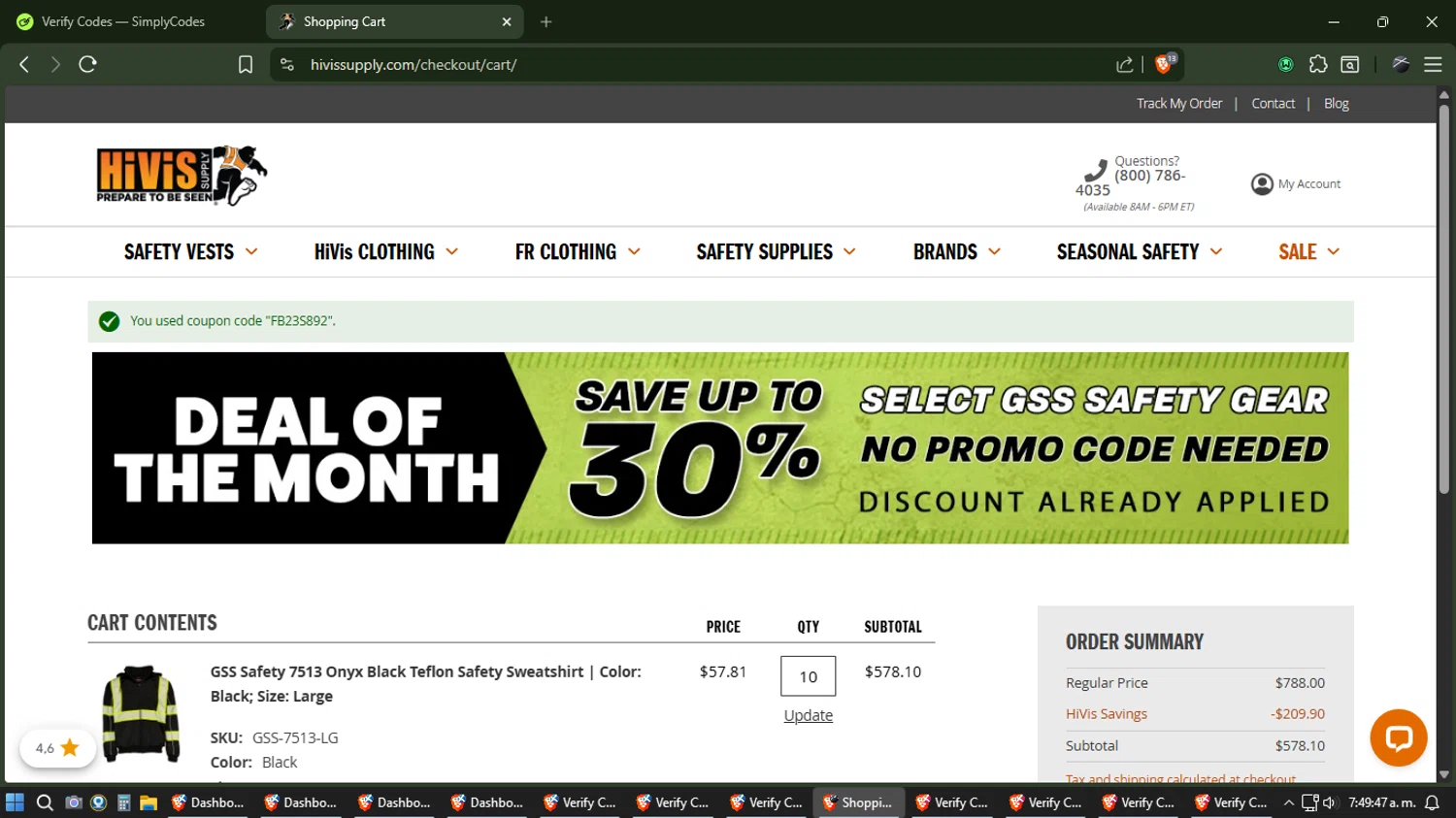Open the camera app in taskbar
Viewport: 1456px width, 818px height.
point(73,802)
